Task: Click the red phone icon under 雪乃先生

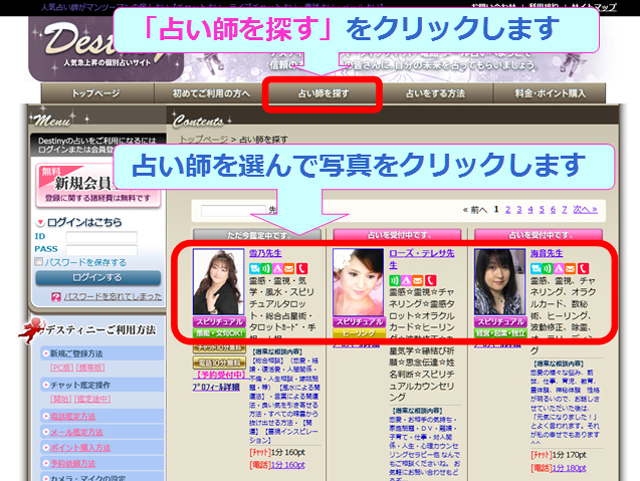Action: pyautogui.click(x=302, y=269)
